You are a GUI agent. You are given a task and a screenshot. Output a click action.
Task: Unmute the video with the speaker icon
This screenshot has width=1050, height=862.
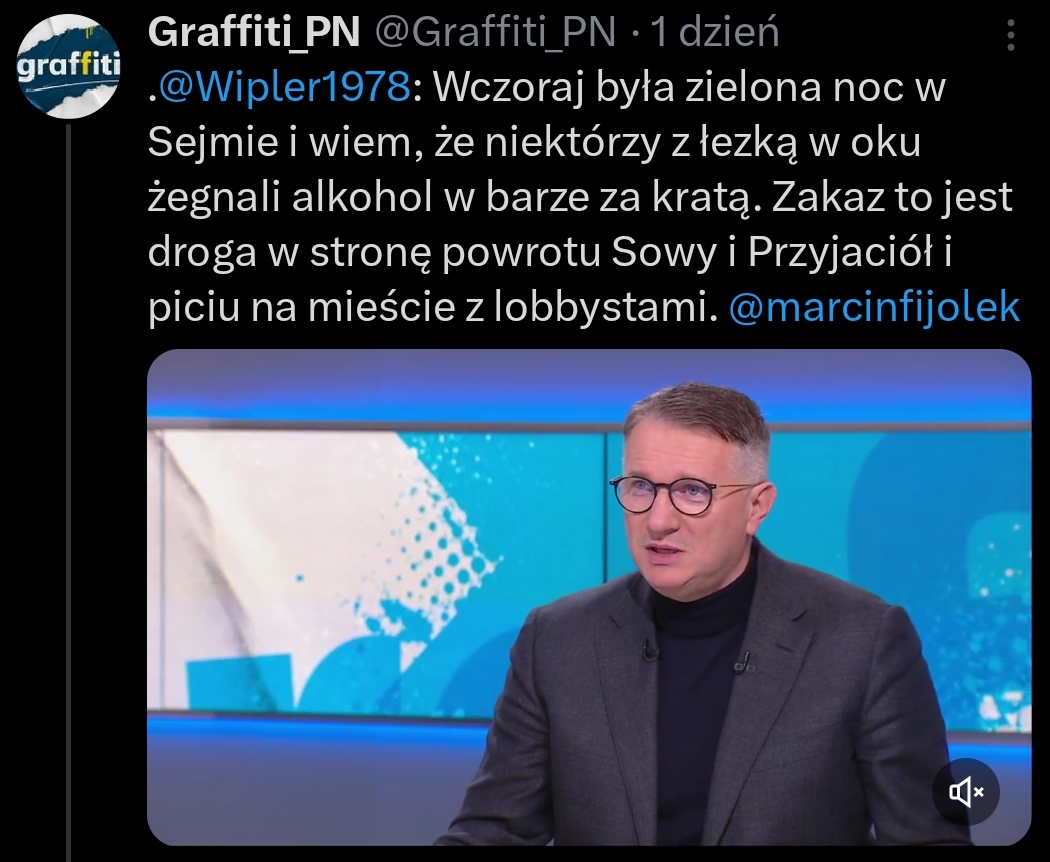pyautogui.click(x=966, y=792)
